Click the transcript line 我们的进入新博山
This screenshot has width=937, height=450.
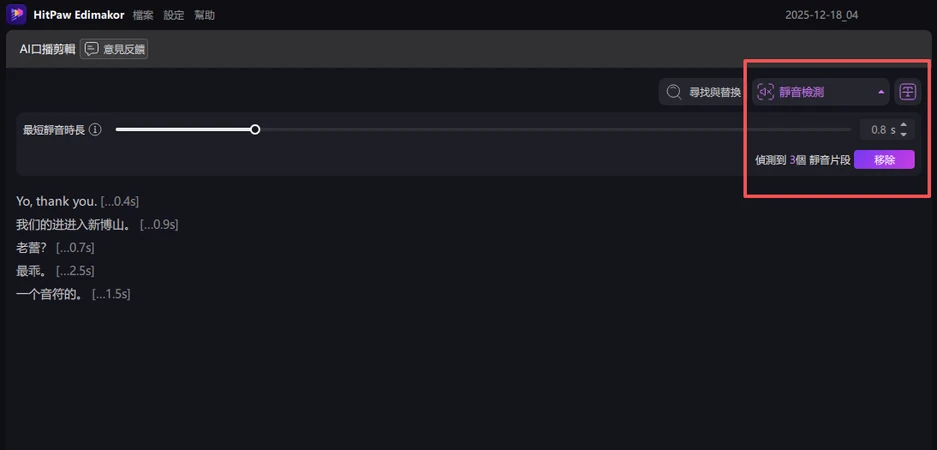point(75,225)
